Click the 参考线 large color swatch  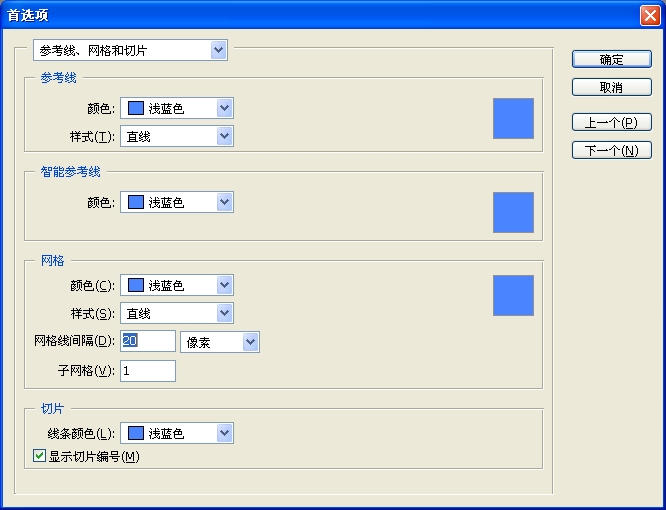point(513,118)
